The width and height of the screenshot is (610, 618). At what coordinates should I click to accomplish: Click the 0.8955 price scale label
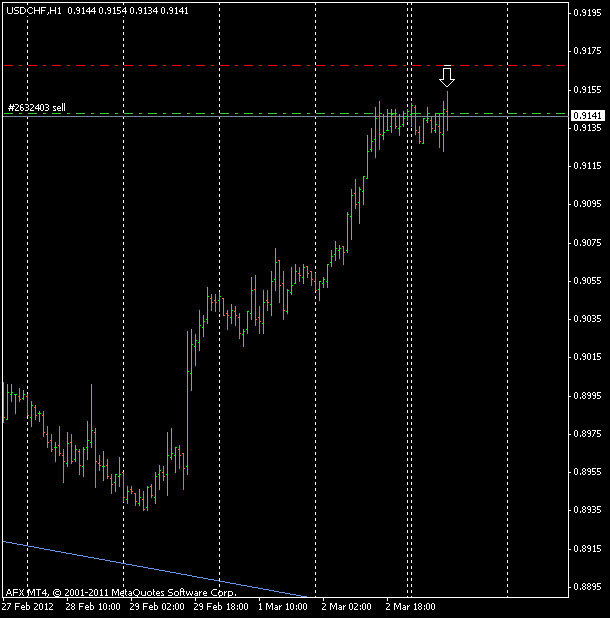pos(588,472)
